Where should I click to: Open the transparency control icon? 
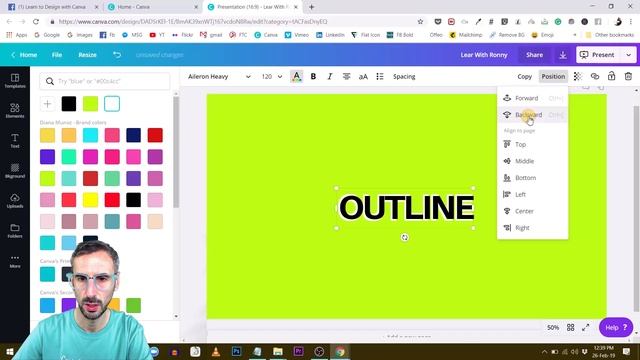[x=578, y=76]
